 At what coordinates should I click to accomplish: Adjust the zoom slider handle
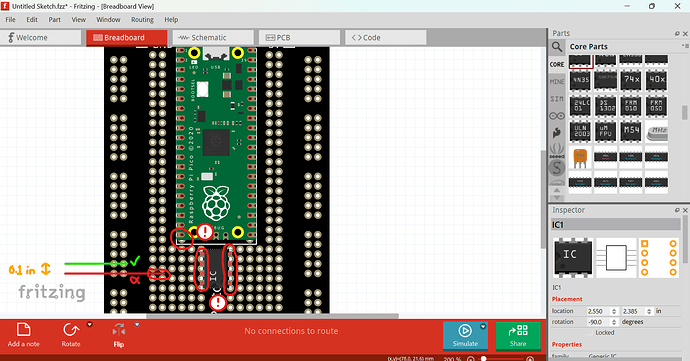tap(484, 358)
